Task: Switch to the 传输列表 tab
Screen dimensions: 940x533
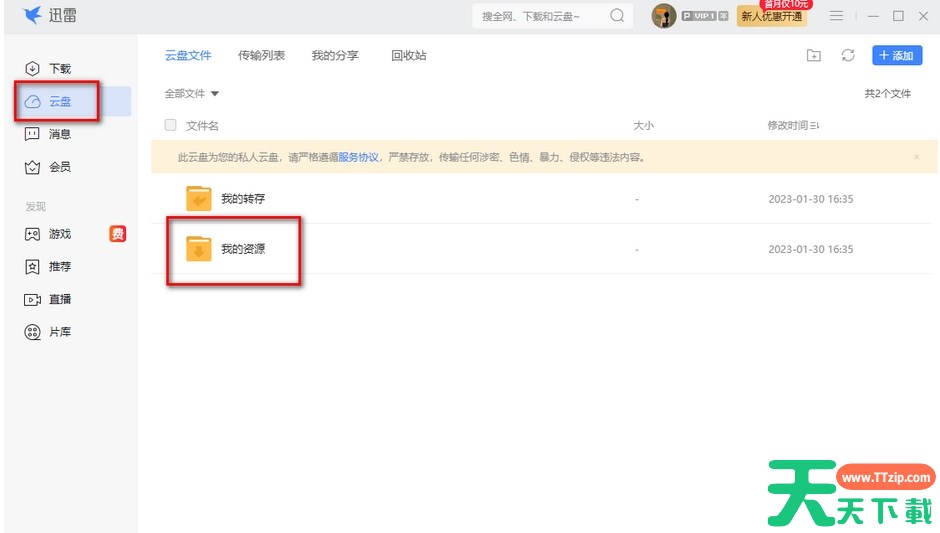Action: pyautogui.click(x=261, y=56)
